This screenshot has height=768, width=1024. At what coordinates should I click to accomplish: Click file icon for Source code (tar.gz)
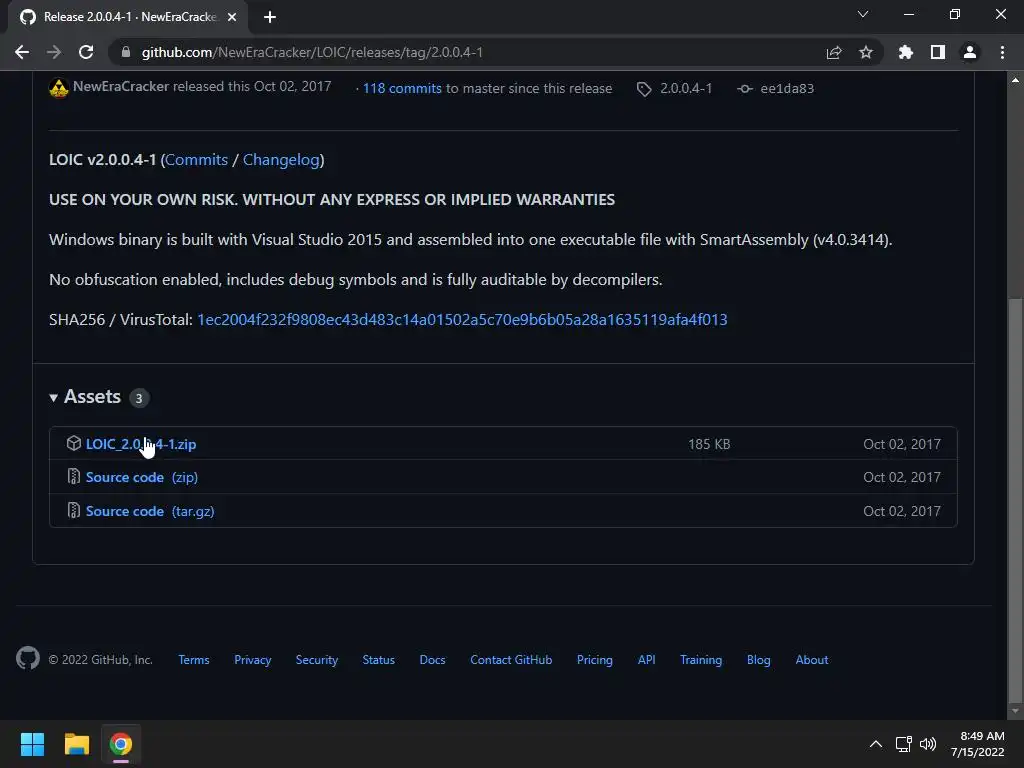74,511
